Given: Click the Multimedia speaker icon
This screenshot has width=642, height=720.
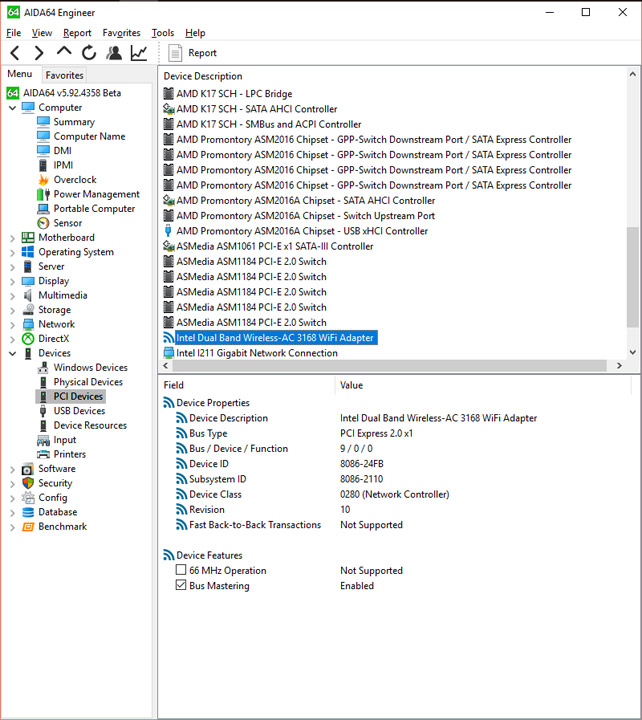Looking at the screenshot, I should pyautogui.click(x=28, y=295).
